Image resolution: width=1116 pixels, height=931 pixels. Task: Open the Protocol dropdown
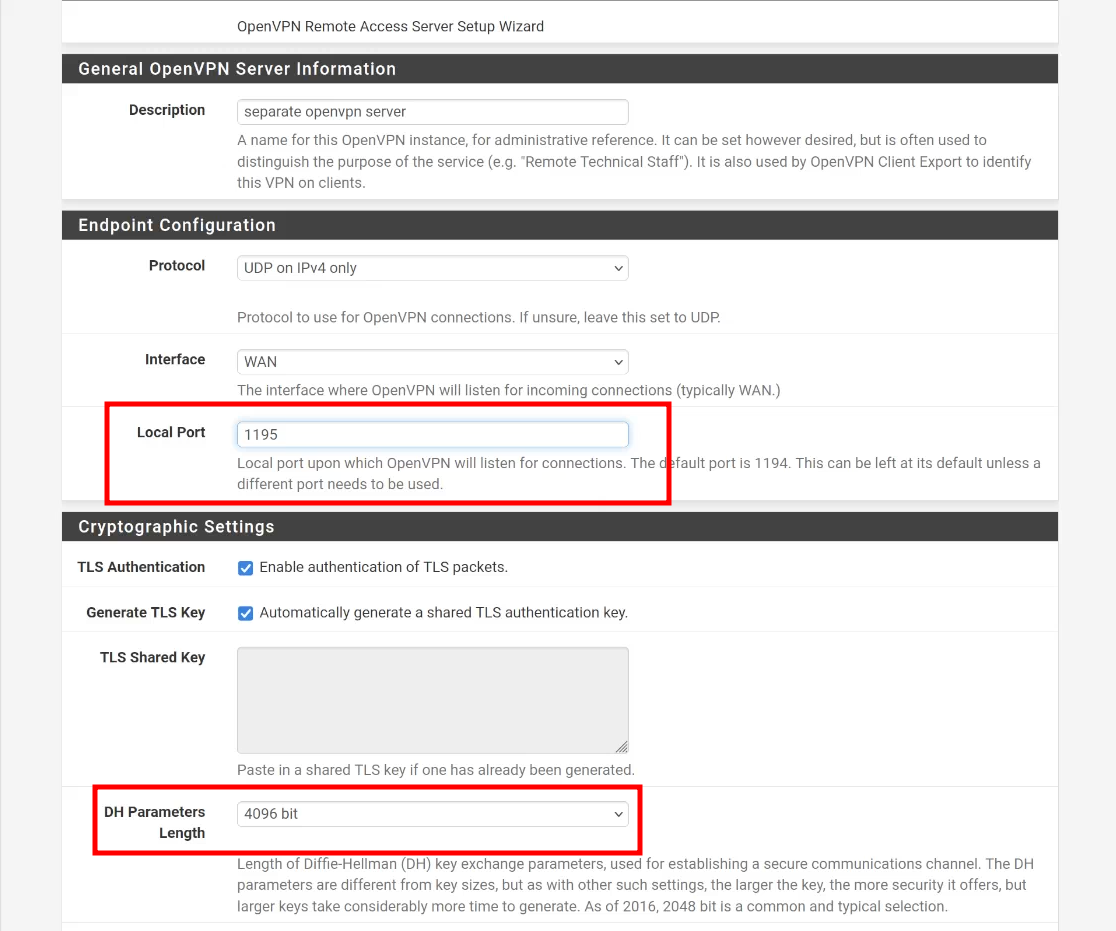(432, 268)
